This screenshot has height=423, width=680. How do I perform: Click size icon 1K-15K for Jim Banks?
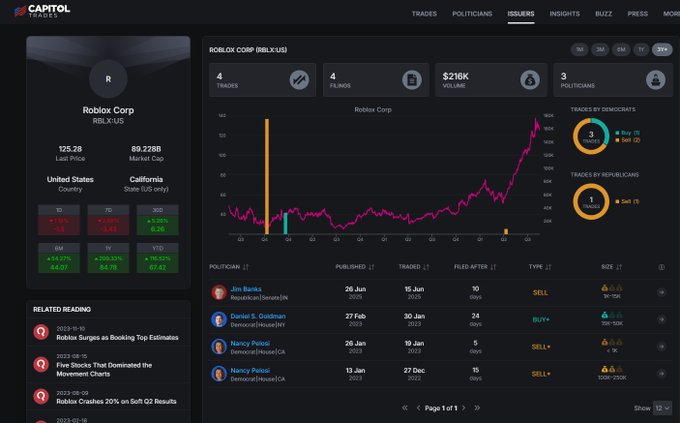(x=611, y=288)
